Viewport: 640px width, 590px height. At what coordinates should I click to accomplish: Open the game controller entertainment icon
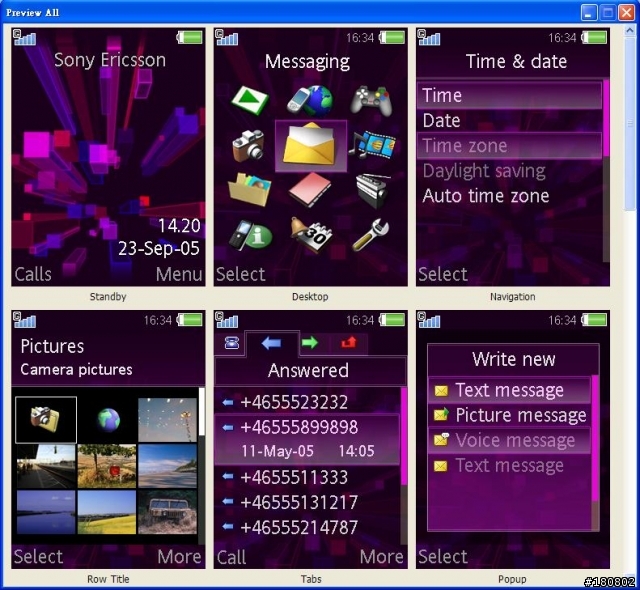(x=371, y=100)
